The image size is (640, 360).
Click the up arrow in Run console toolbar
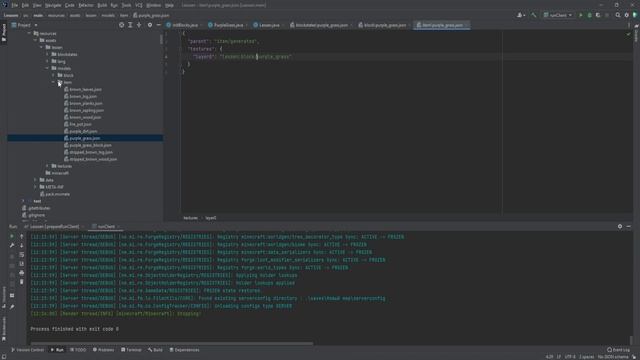(x=22, y=236)
